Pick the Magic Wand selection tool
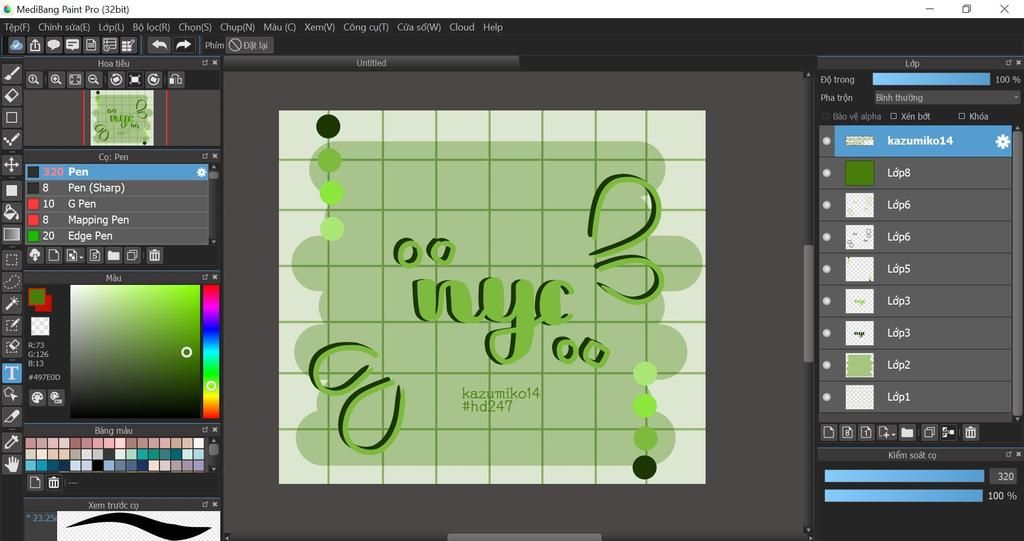Viewport: 1024px width, 541px height. [12, 303]
